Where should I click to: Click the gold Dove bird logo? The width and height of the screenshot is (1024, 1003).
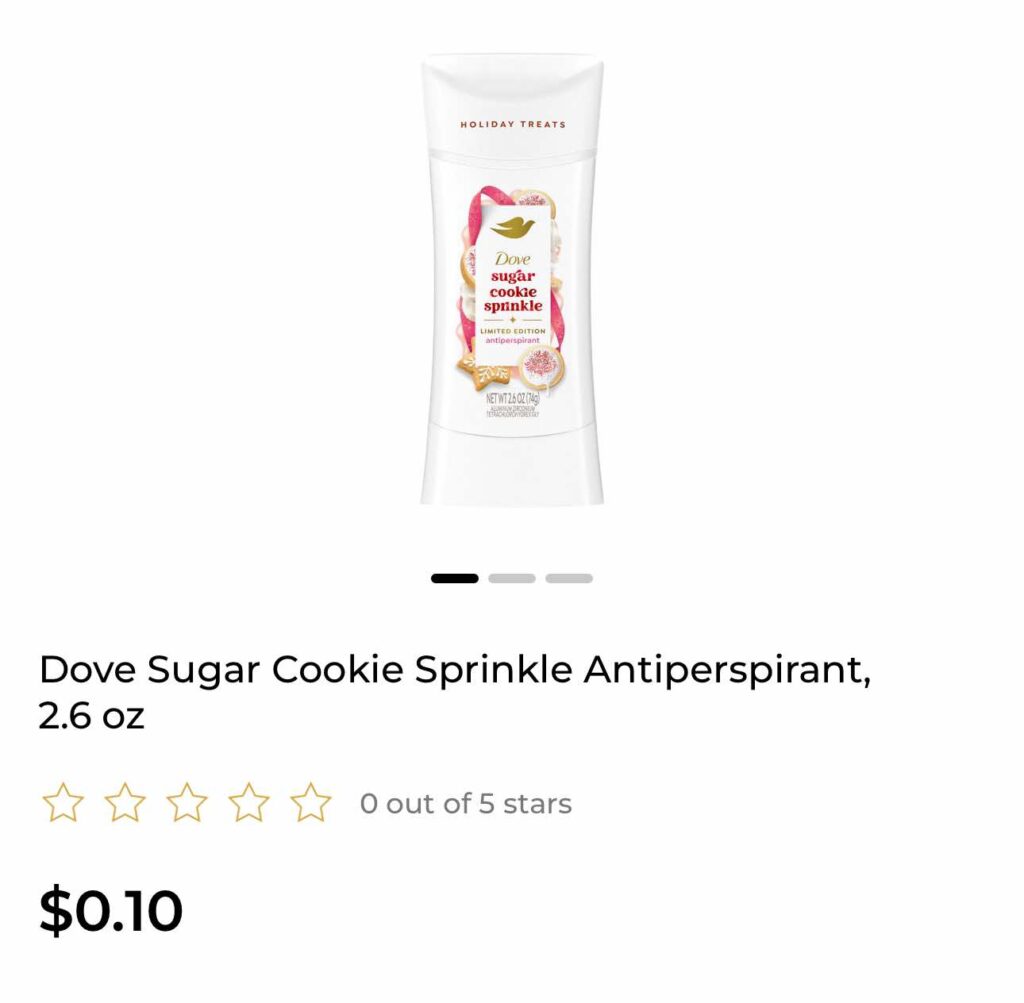pos(513,228)
